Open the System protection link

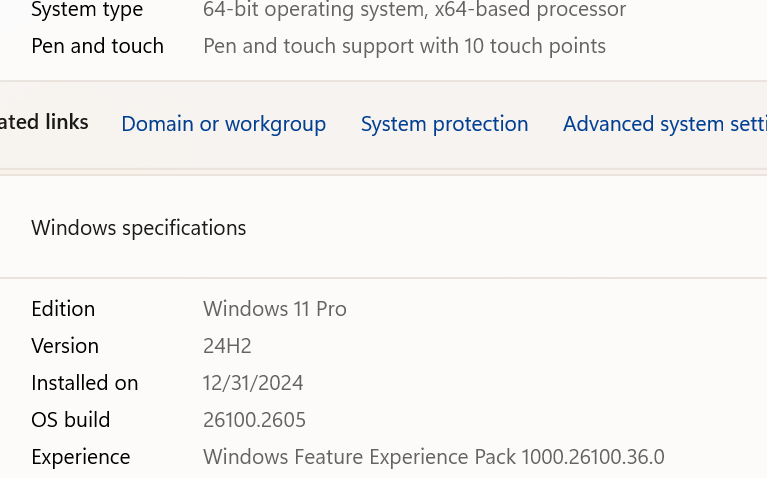click(444, 124)
